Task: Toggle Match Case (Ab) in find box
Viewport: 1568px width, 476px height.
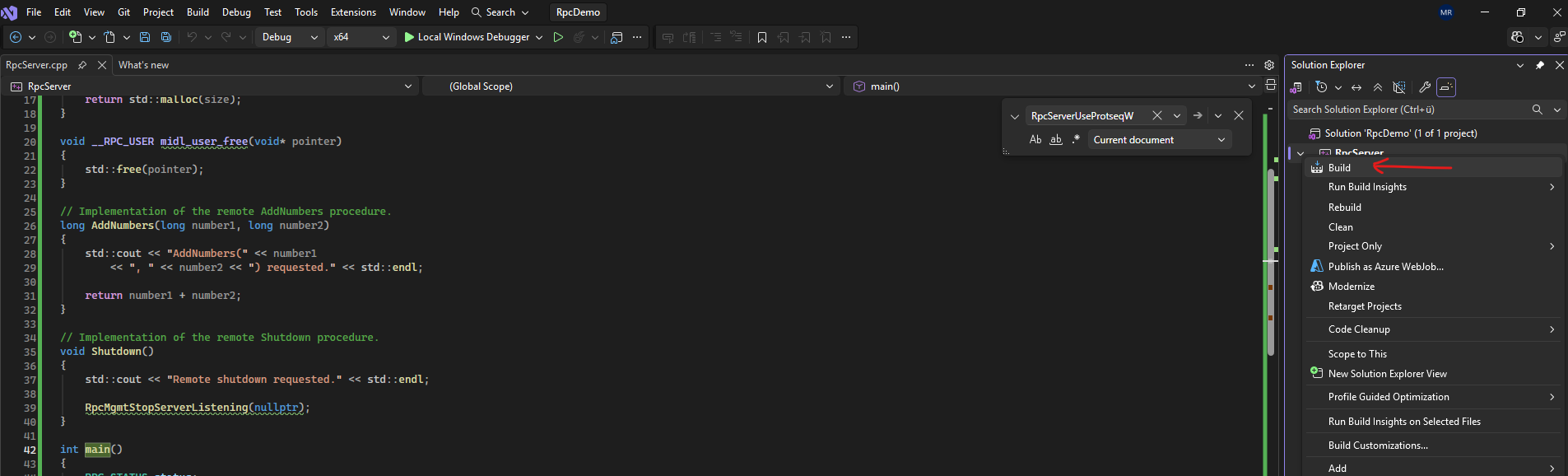Action: pyautogui.click(x=1035, y=140)
